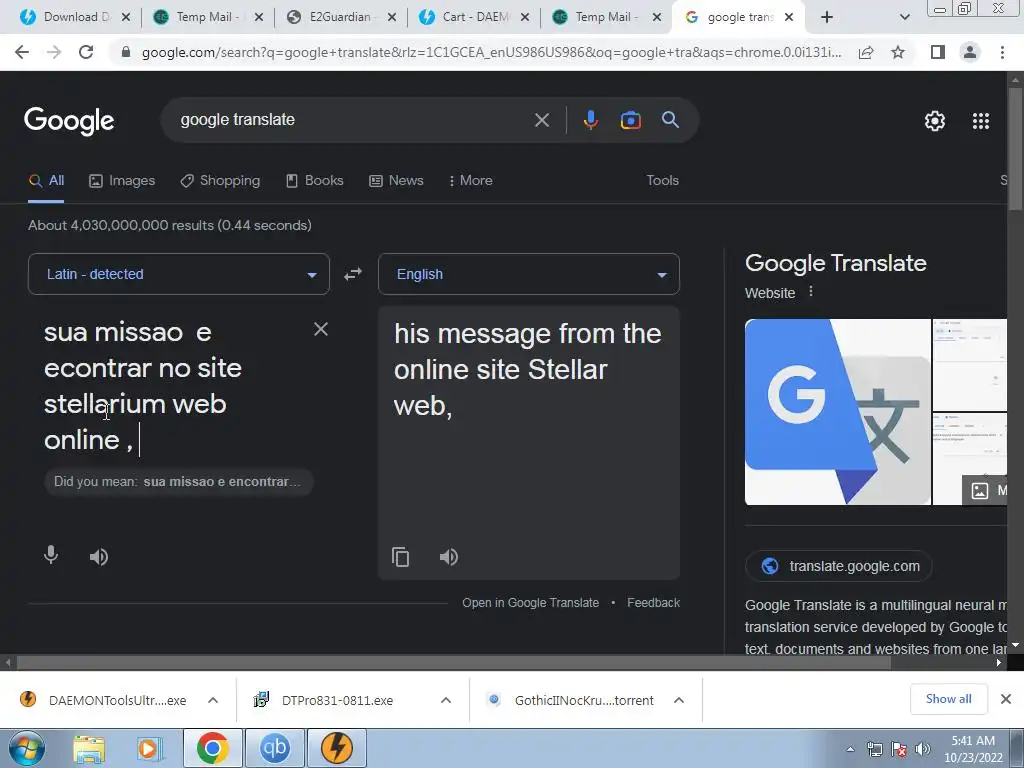Open Windows Explorer from taskbar
Screen dimensions: 1024x768
(89, 749)
